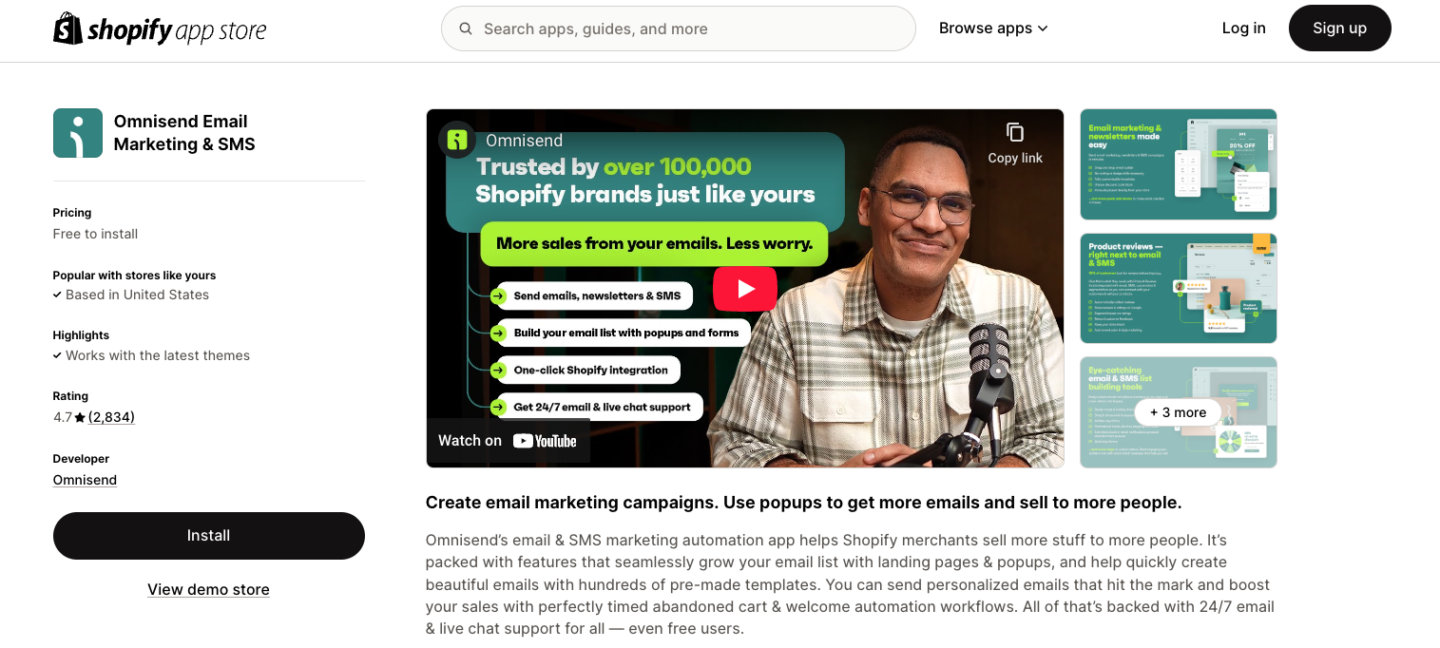Open the Omnisend channel avatar in video

click(x=457, y=140)
